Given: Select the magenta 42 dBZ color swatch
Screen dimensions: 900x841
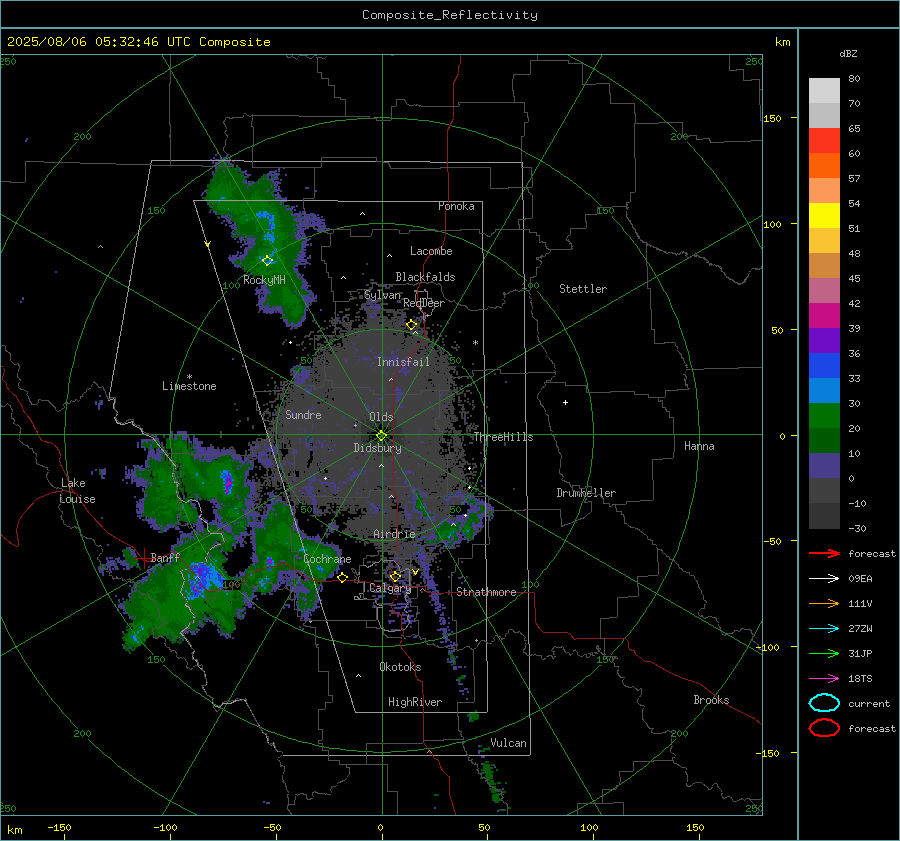Looking at the screenshot, I should pyautogui.click(x=824, y=315).
